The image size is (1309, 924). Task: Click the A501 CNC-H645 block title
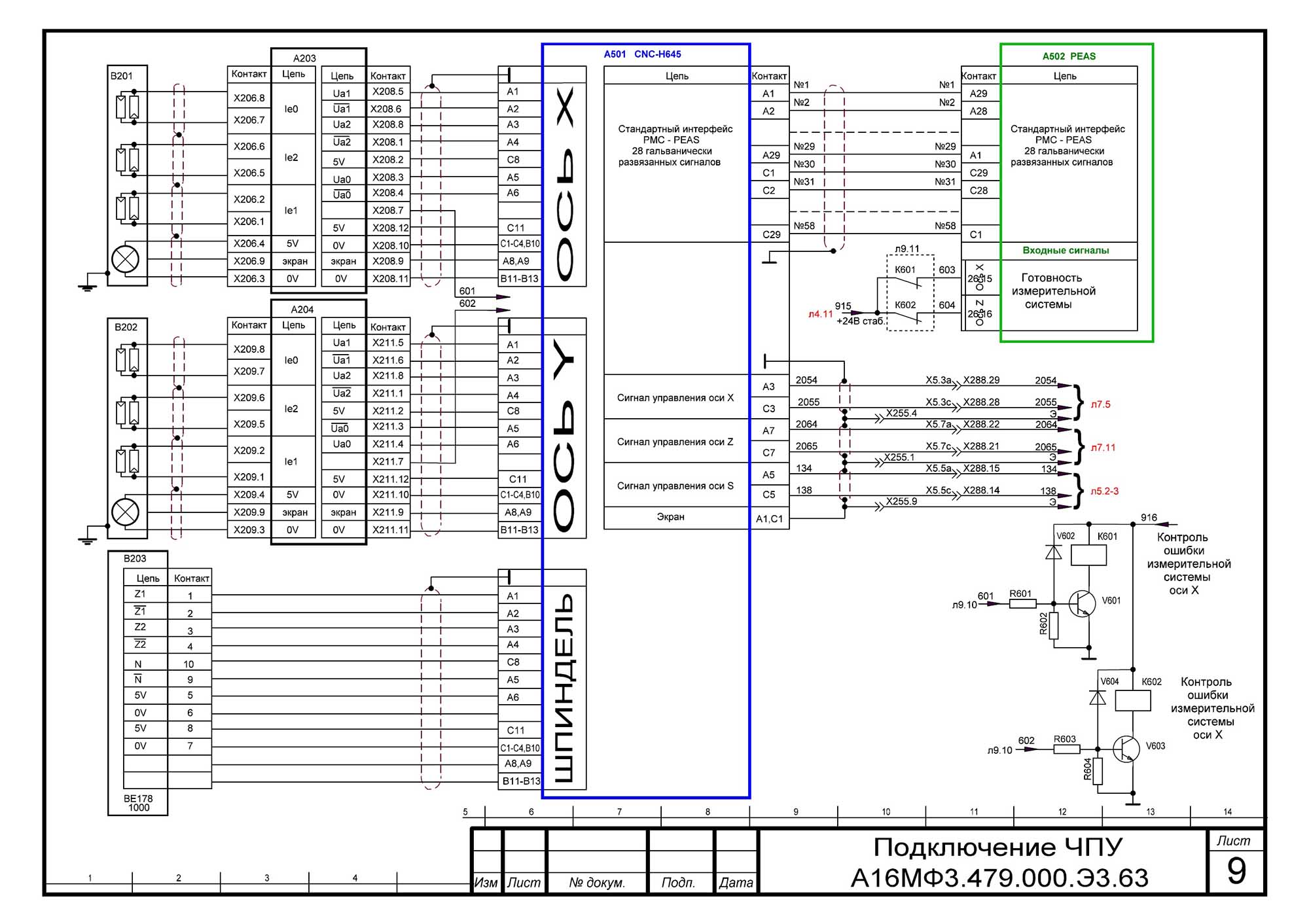click(x=642, y=54)
